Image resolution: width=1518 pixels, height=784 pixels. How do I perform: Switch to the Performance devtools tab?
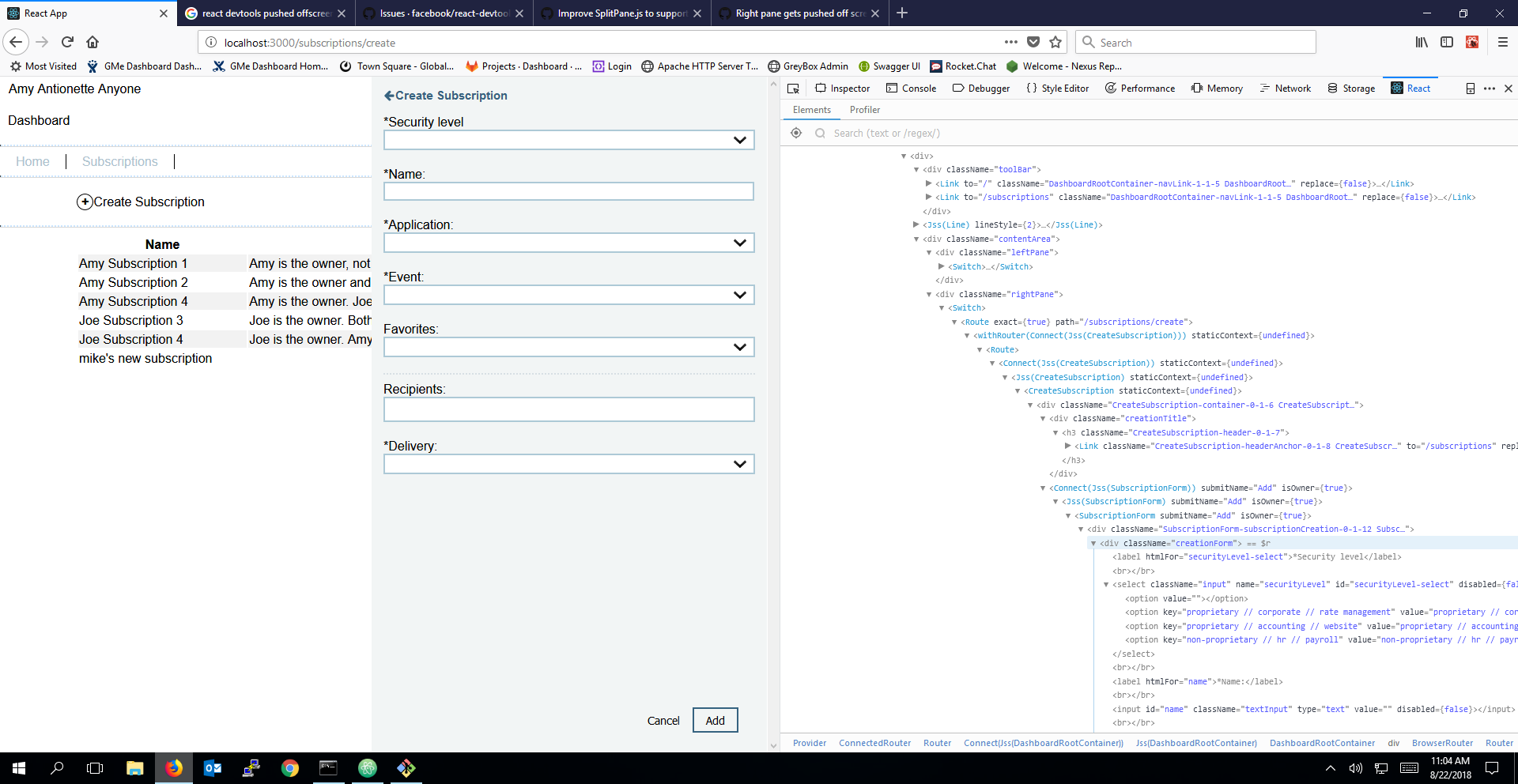(1140, 89)
